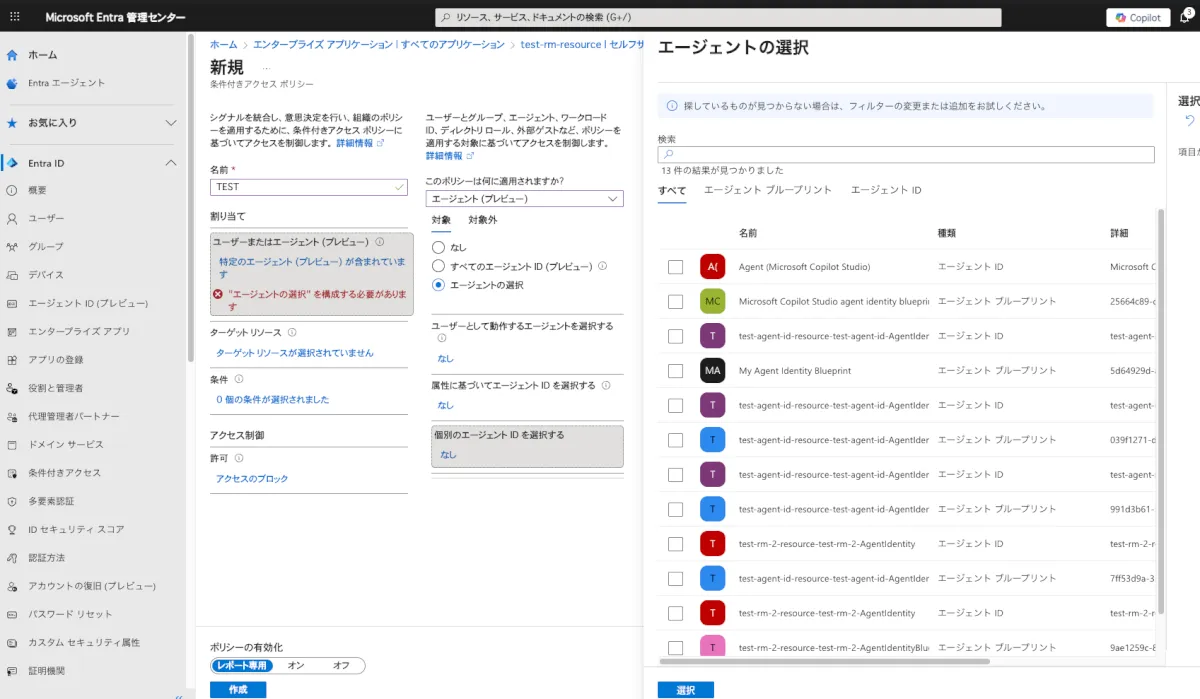Image resolution: width=1200 pixels, height=699 pixels.
Task: Open Entra エージェント sidebar icon
Action: point(12,83)
